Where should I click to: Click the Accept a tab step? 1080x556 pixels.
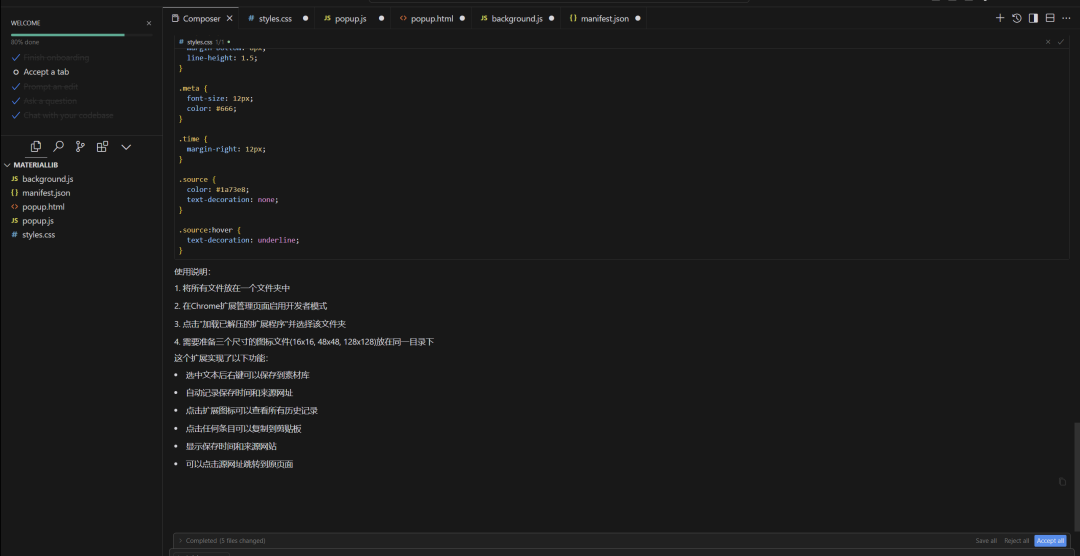(46, 72)
